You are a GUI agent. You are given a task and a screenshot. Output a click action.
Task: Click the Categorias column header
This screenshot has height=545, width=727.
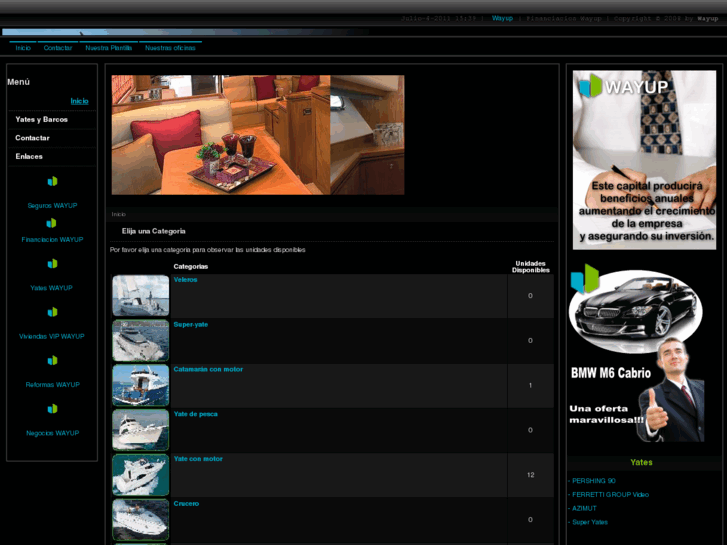191,267
